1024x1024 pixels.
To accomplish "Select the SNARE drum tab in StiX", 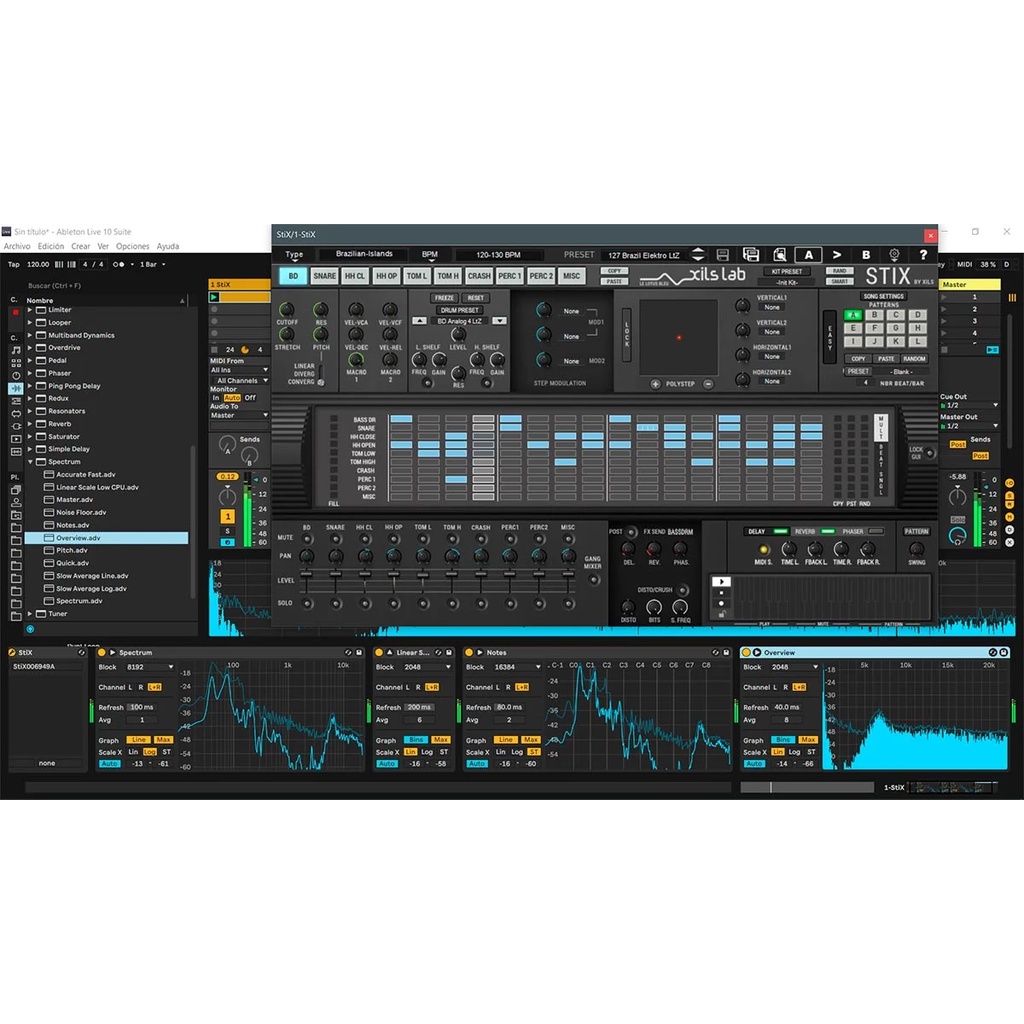I will pos(324,276).
